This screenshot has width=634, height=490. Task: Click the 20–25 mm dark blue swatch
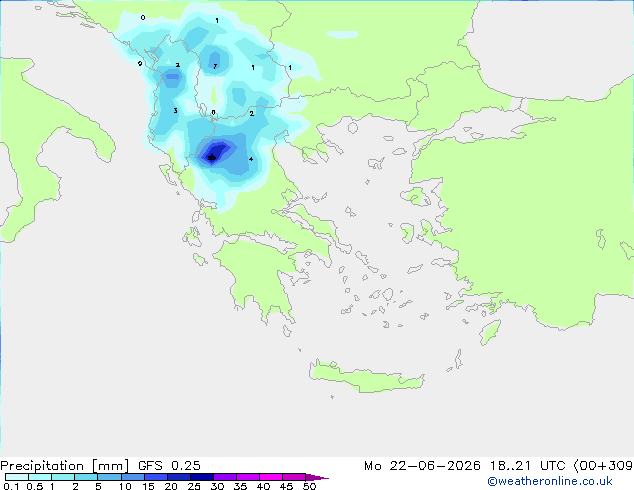coord(179,477)
